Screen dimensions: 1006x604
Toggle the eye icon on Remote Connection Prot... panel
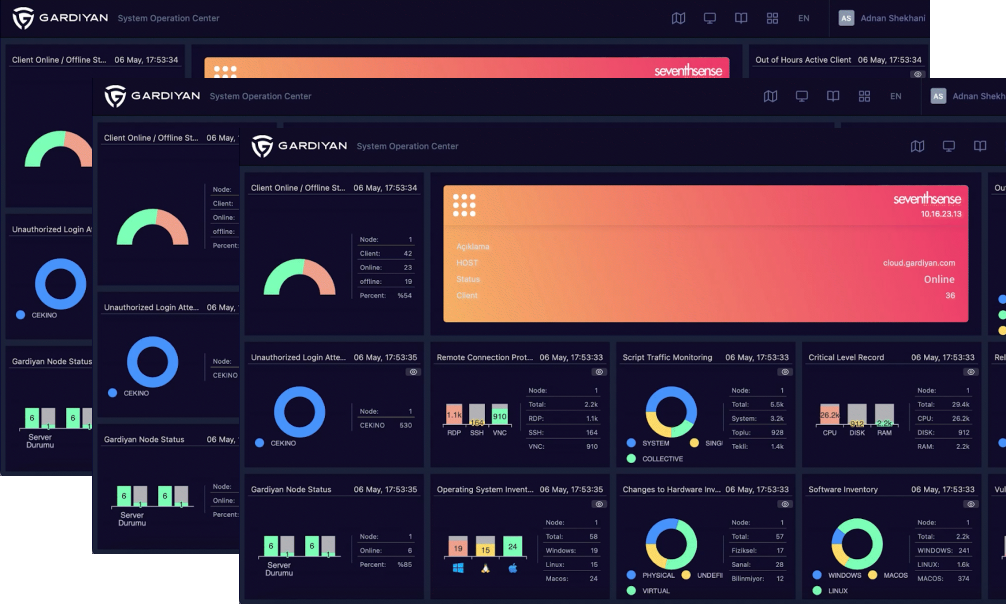(x=599, y=372)
